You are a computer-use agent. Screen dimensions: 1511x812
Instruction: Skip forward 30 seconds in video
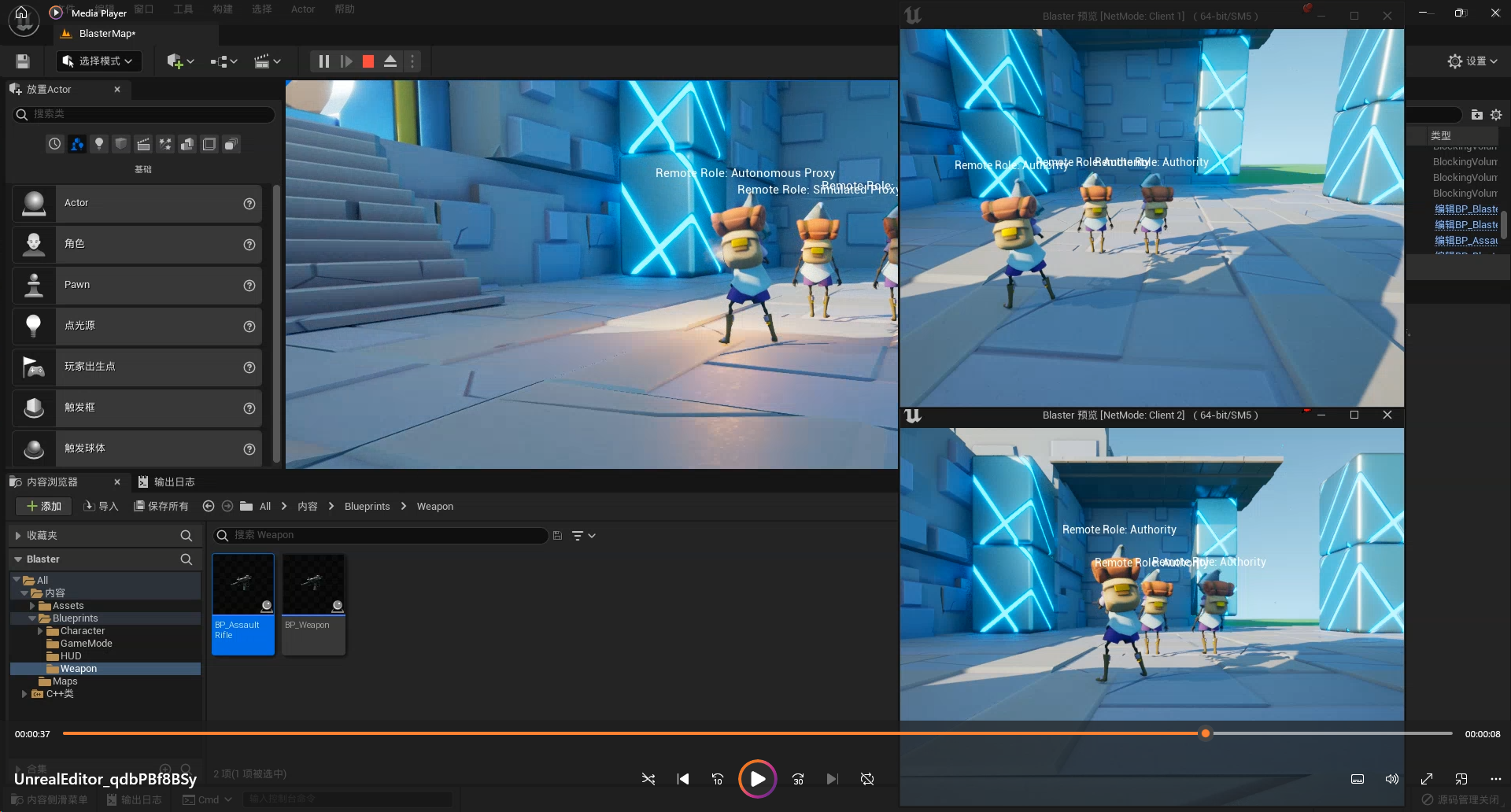[x=798, y=779]
